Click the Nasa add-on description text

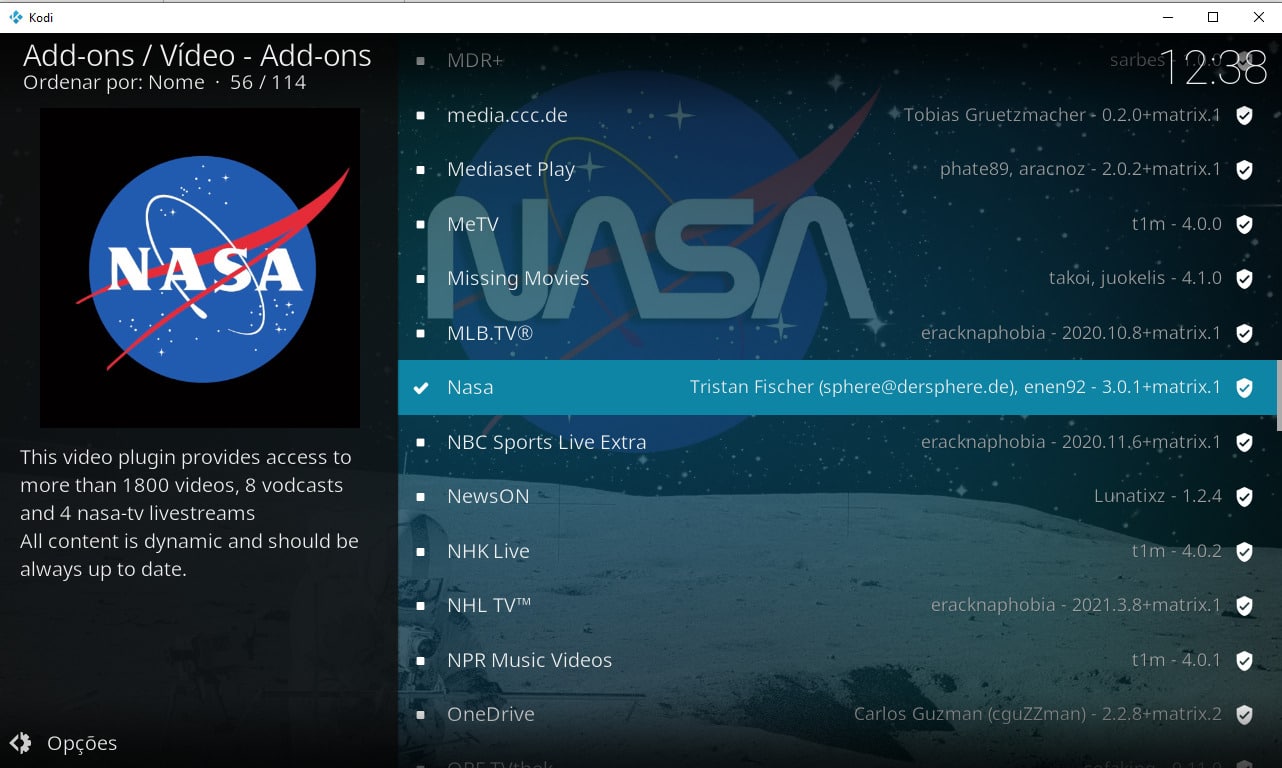(189, 513)
